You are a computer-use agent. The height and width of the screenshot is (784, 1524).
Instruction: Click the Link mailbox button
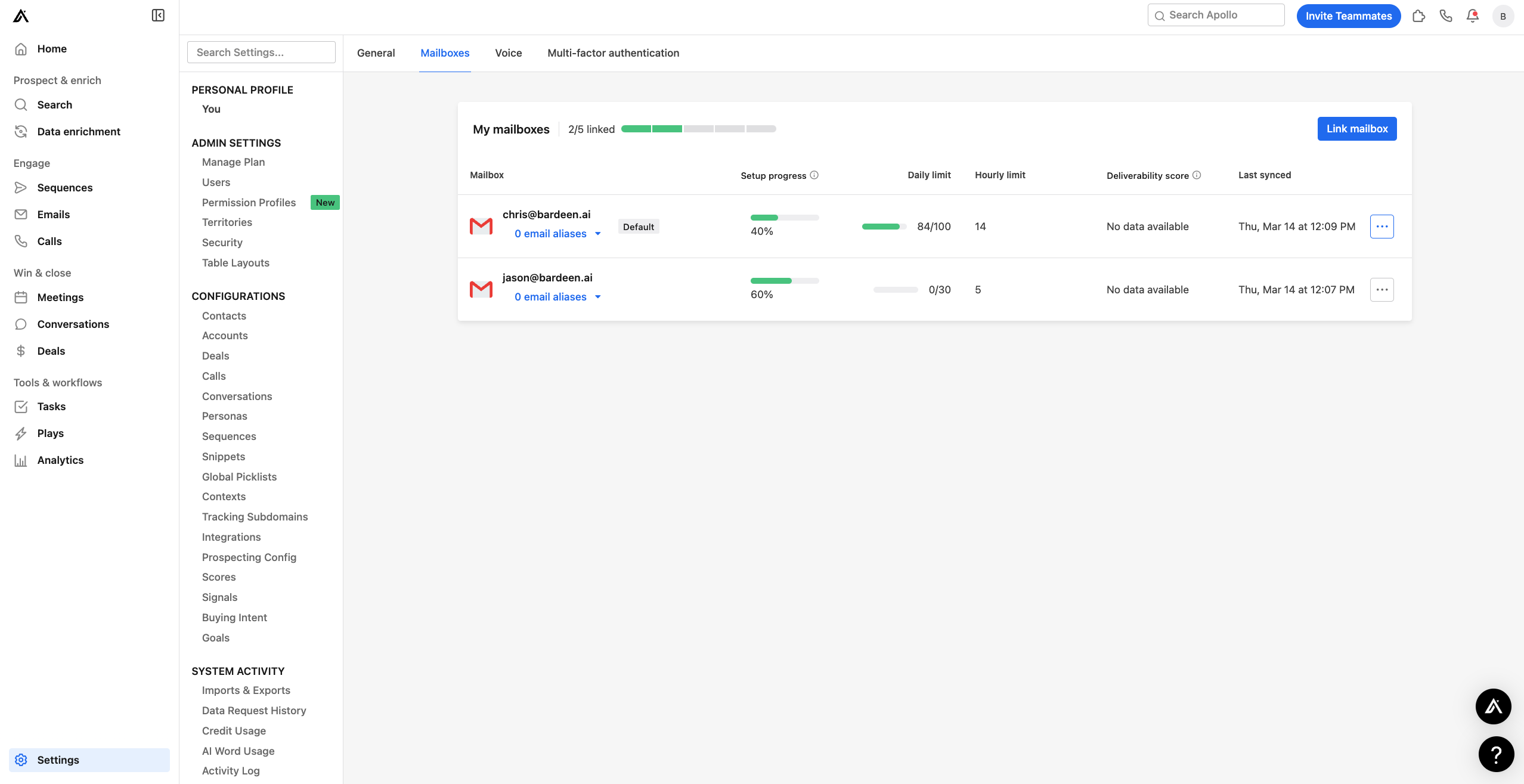[x=1356, y=129]
